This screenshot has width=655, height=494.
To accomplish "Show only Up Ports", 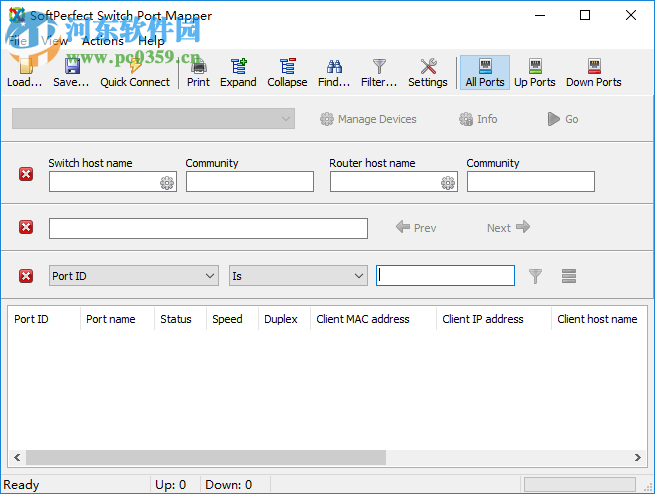I will coord(535,73).
